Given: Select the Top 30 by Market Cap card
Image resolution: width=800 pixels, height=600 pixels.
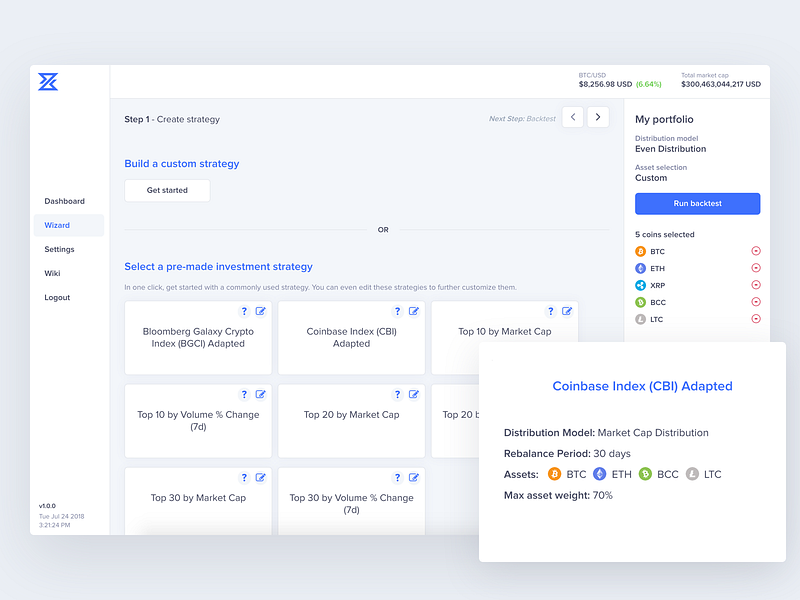Looking at the screenshot, I should click(198, 503).
